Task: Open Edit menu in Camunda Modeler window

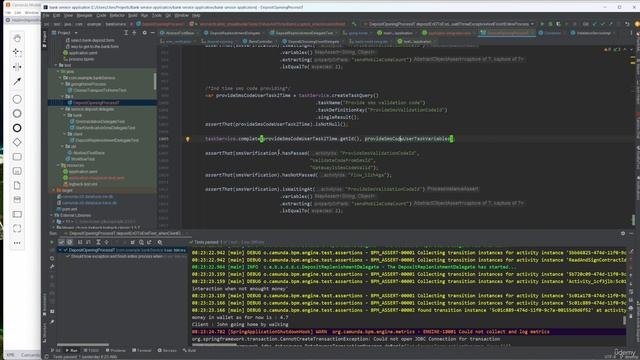Action: point(18,13)
